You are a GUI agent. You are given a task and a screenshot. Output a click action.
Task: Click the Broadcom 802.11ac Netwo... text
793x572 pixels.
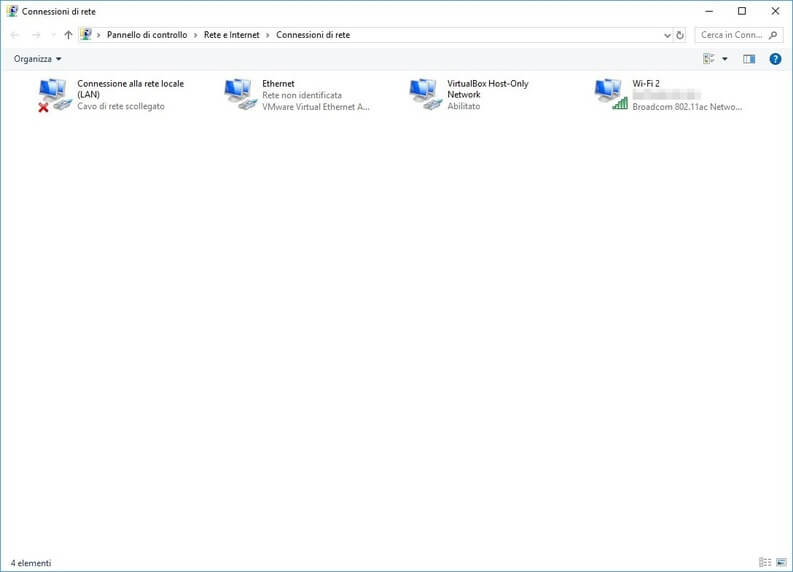pos(687,107)
